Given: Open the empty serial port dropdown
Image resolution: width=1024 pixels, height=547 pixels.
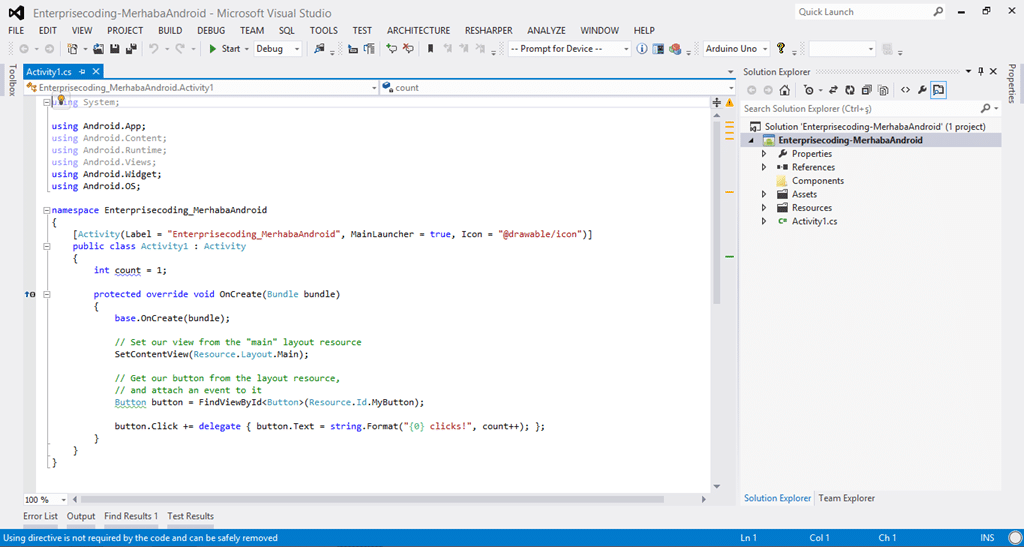Looking at the screenshot, I should pyautogui.click(x=842, y=49).
